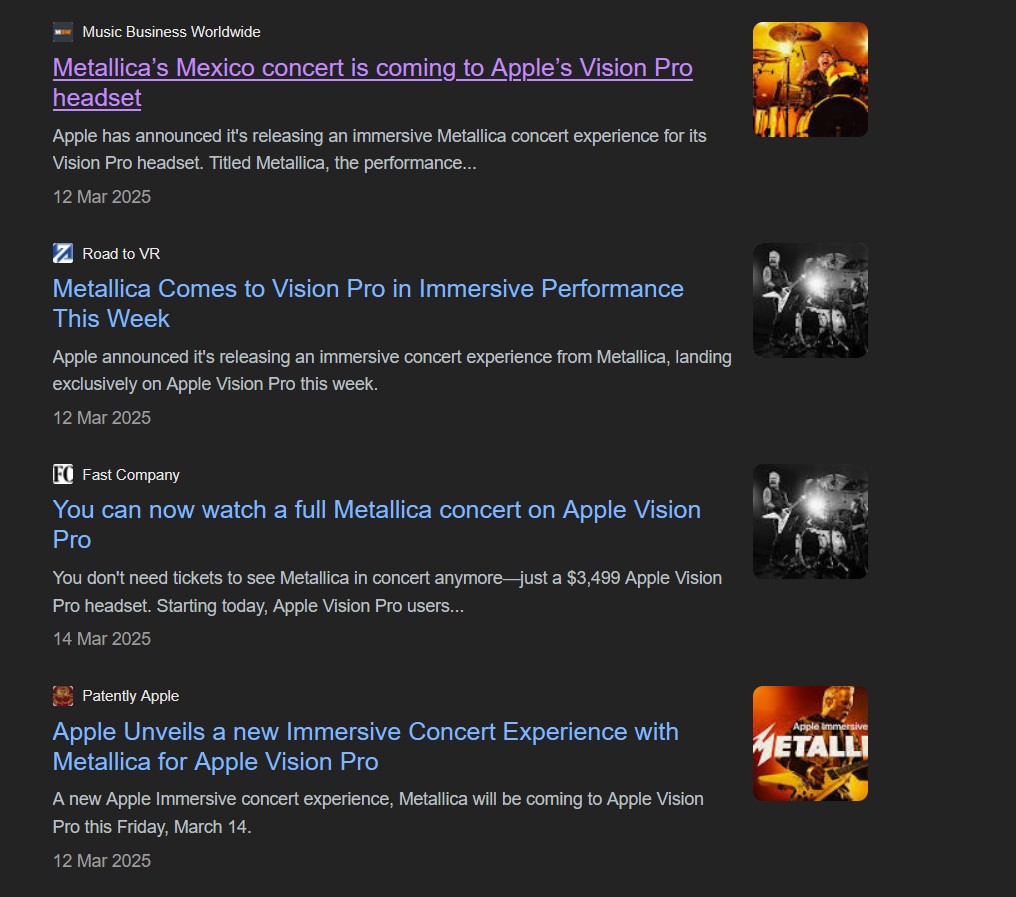Click the Road to VR source name
The image size is (1016, 897).
[x=121, y=253]
